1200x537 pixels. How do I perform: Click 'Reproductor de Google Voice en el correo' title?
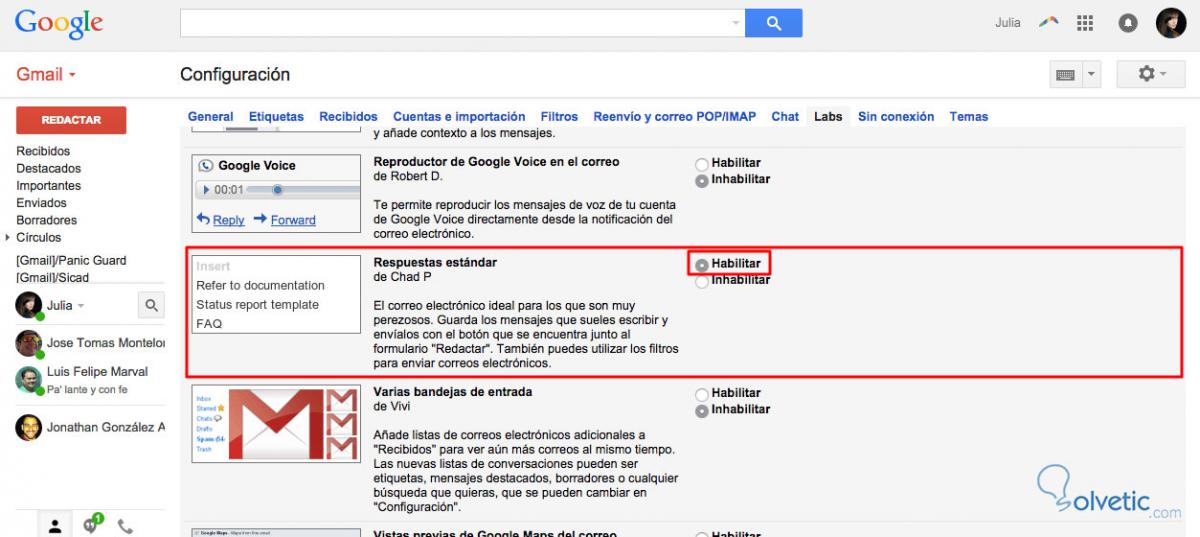[496, 162]
